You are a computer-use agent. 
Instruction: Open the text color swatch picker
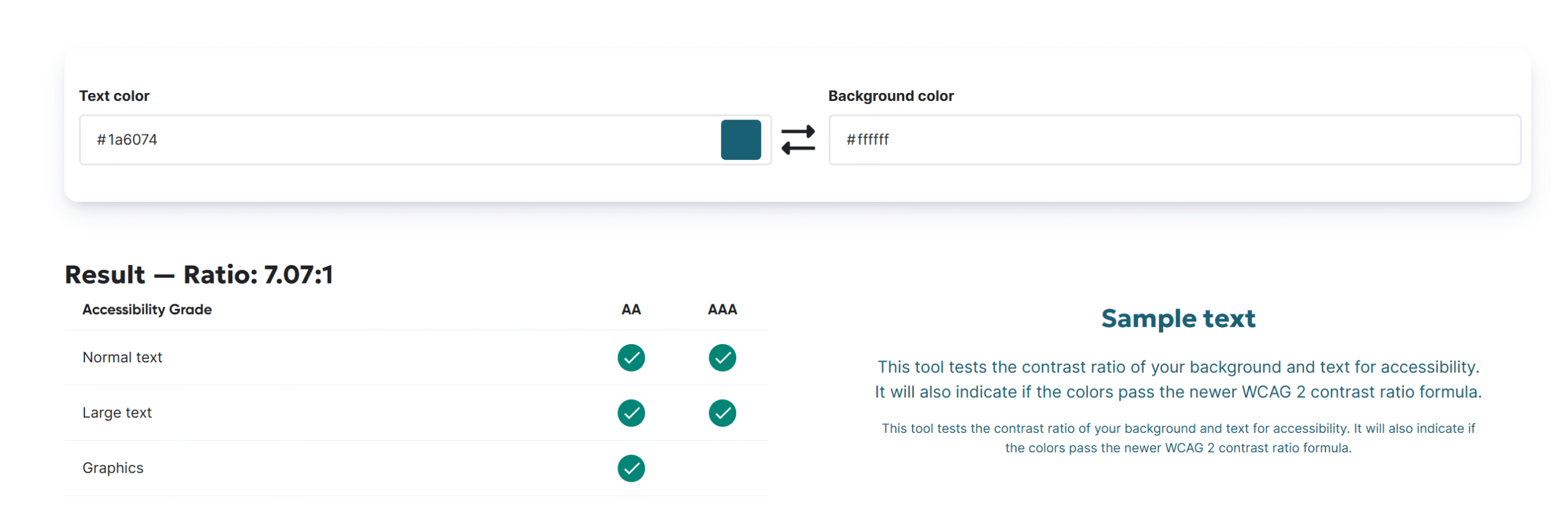[x=740, y=140]
